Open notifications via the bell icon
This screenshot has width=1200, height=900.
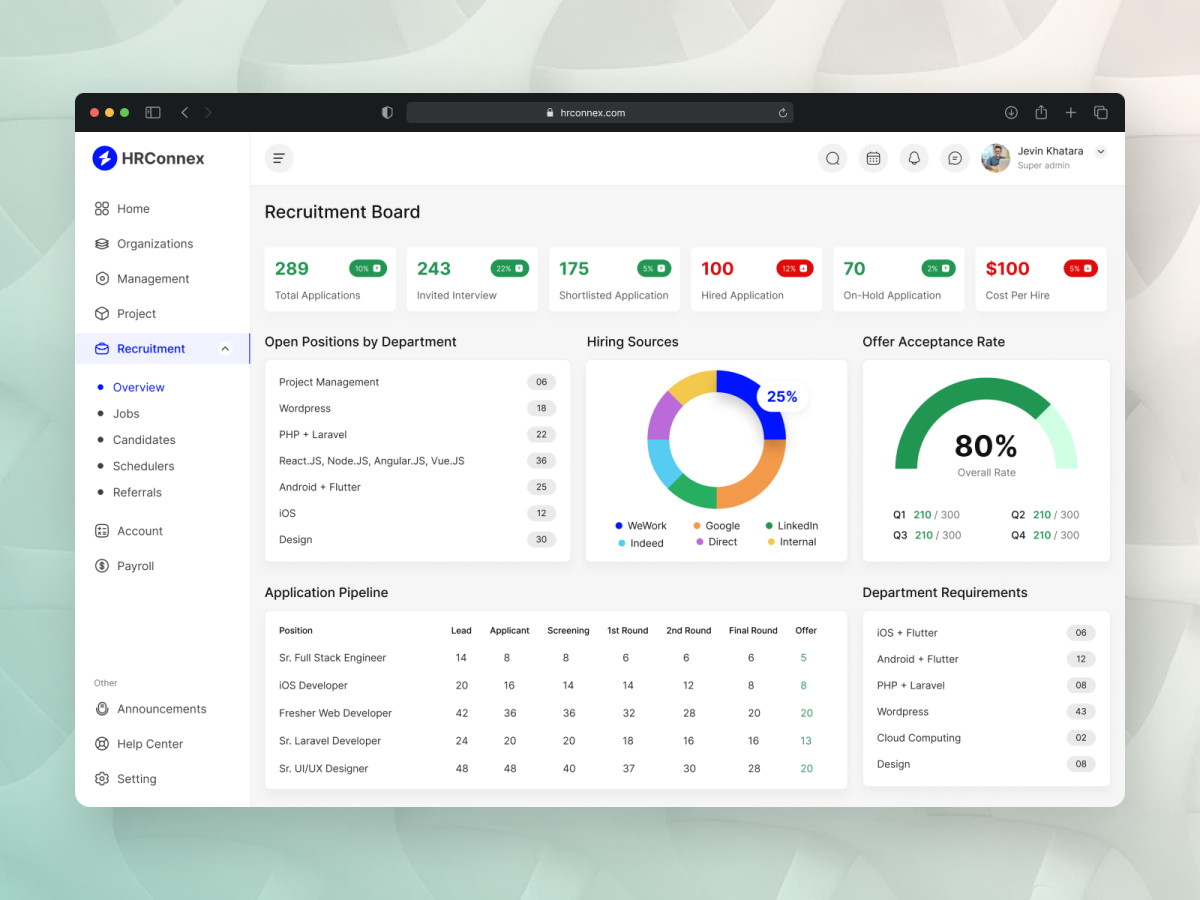(x=914, y=158)
